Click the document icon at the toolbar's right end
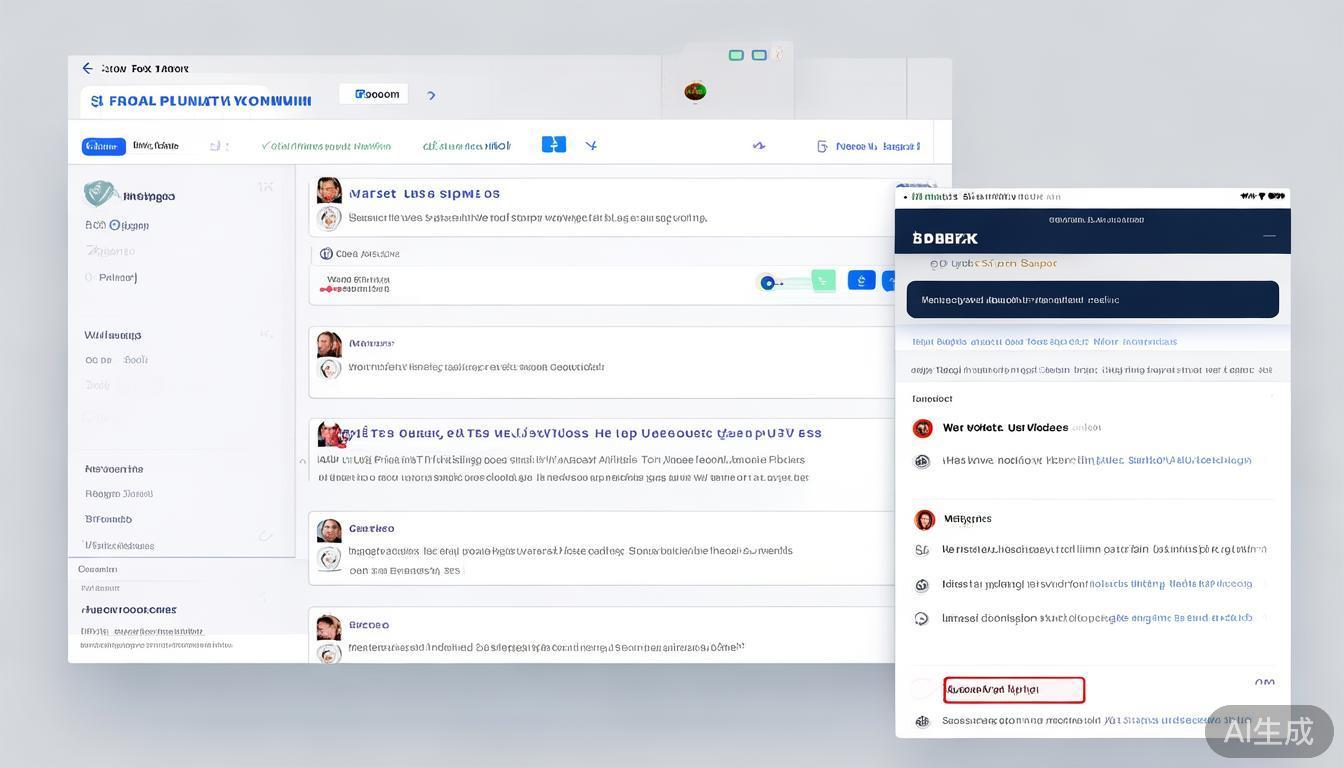Image resolution: width=1344 pixels, height=768 pixels. tap(822, 146)
